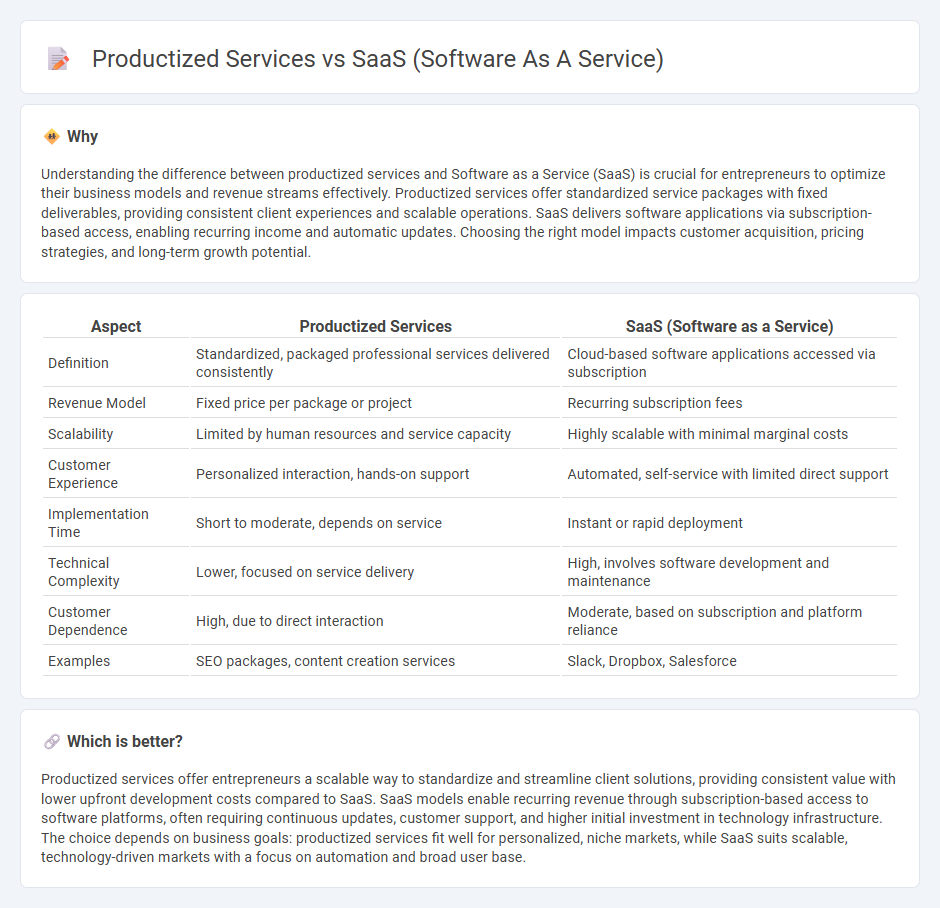Click the document pencil icon beside the title

point(58,59)
